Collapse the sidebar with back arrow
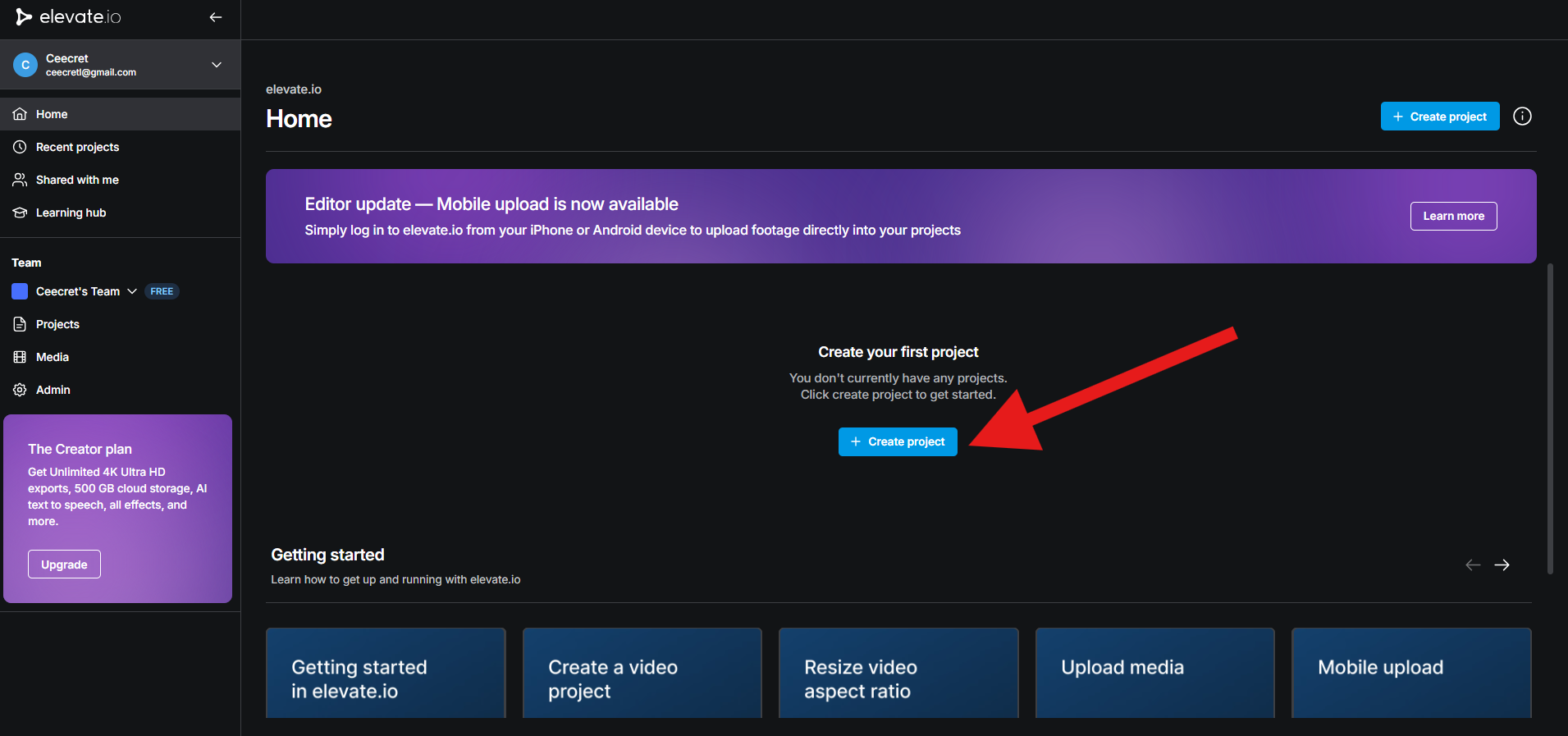The height and width of the screenshot is (736, 1568). click(216, 17)
